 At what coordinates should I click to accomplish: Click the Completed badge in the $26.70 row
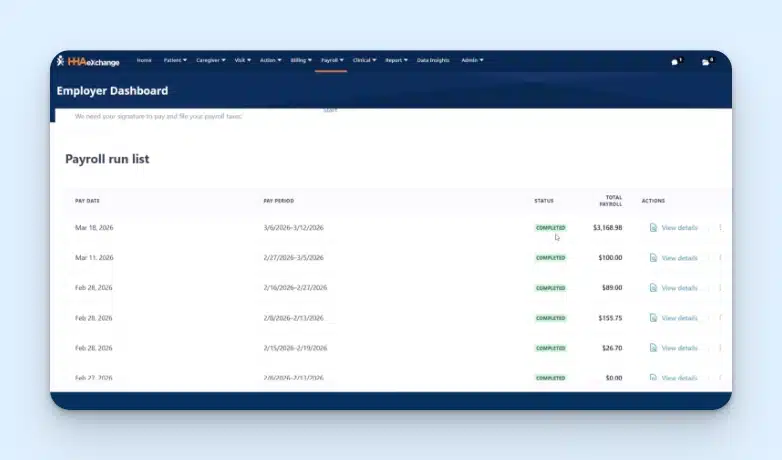[x=551, y=348]
